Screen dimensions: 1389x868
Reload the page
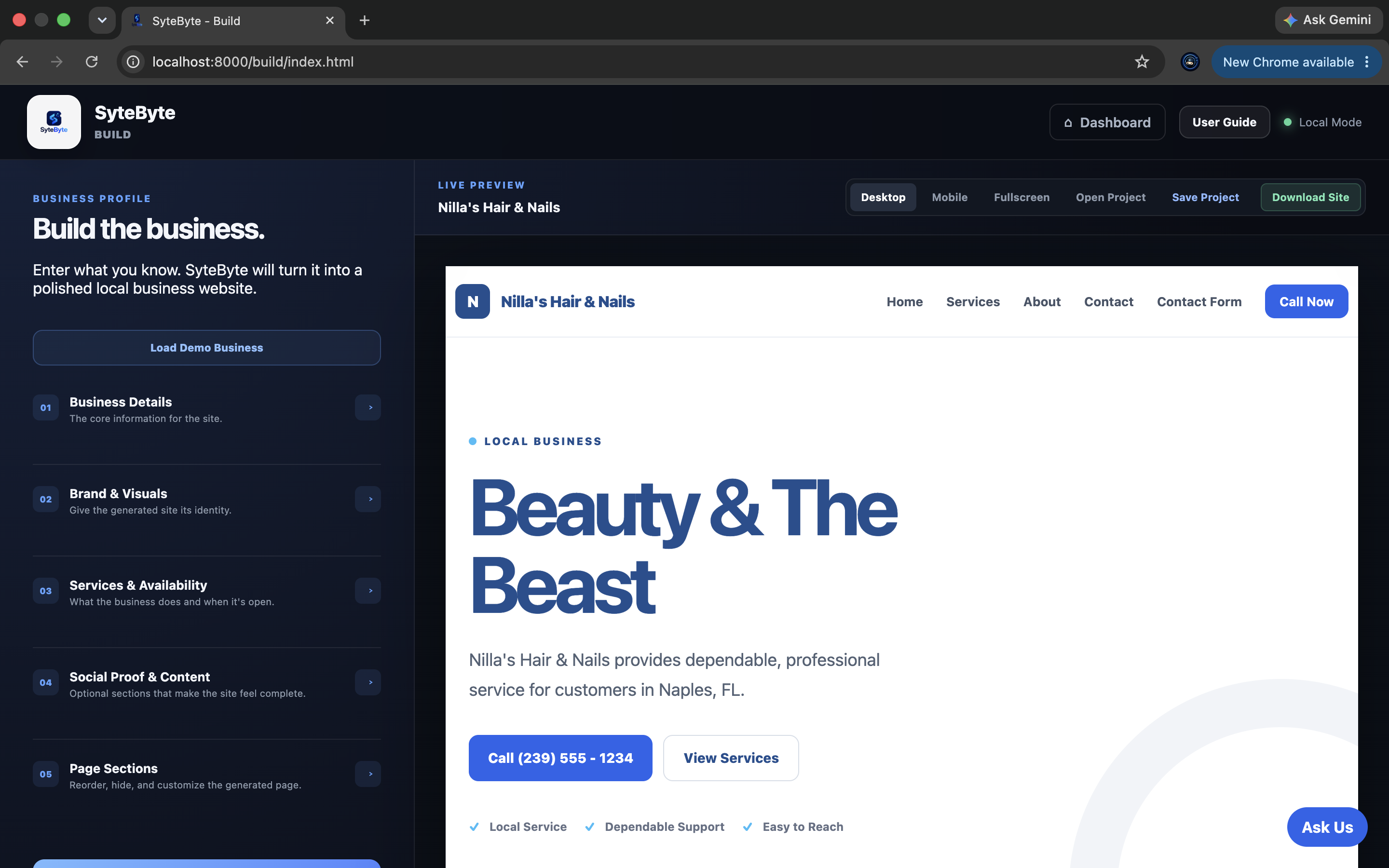(92, 61)
